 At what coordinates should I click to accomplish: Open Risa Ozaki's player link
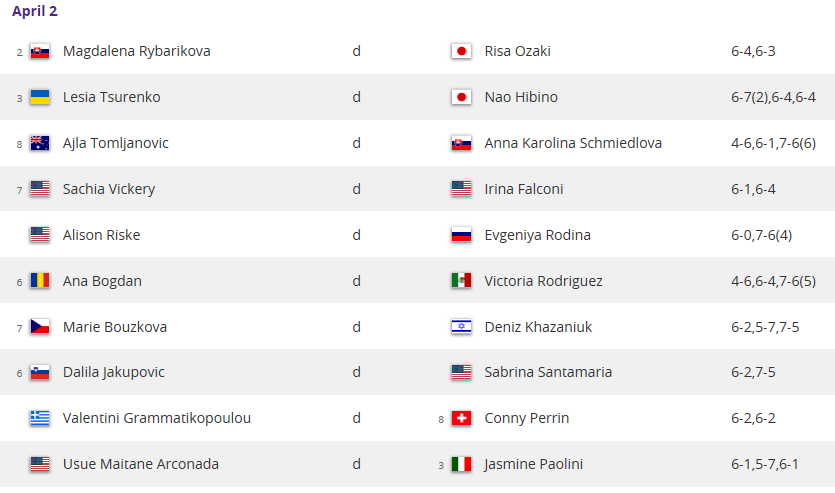[x=517, y=51]
